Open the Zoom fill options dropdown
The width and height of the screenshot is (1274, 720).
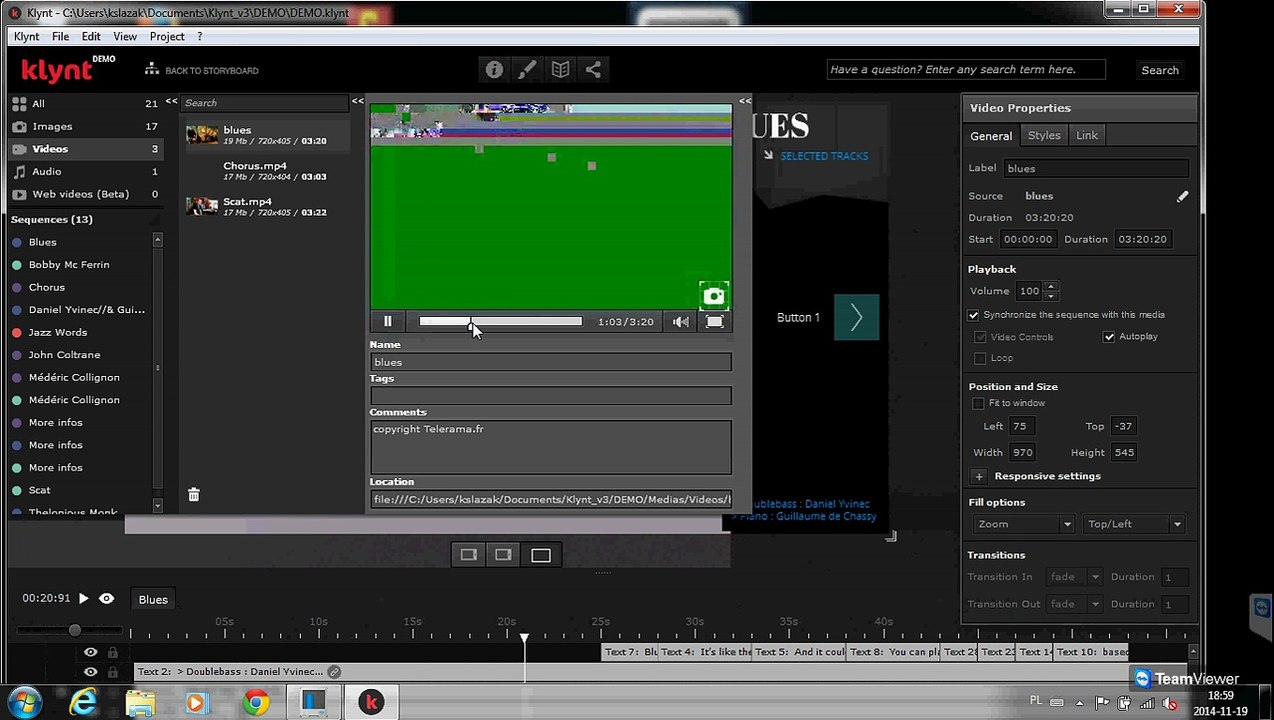tap(1024, 524)
